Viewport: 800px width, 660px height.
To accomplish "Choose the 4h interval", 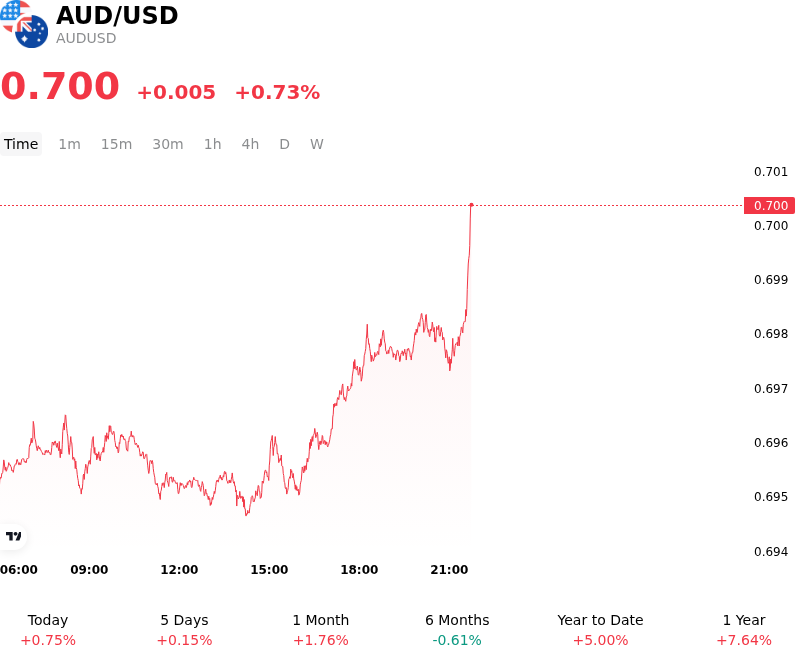I will pyautogui.click(x=250, y=144).
